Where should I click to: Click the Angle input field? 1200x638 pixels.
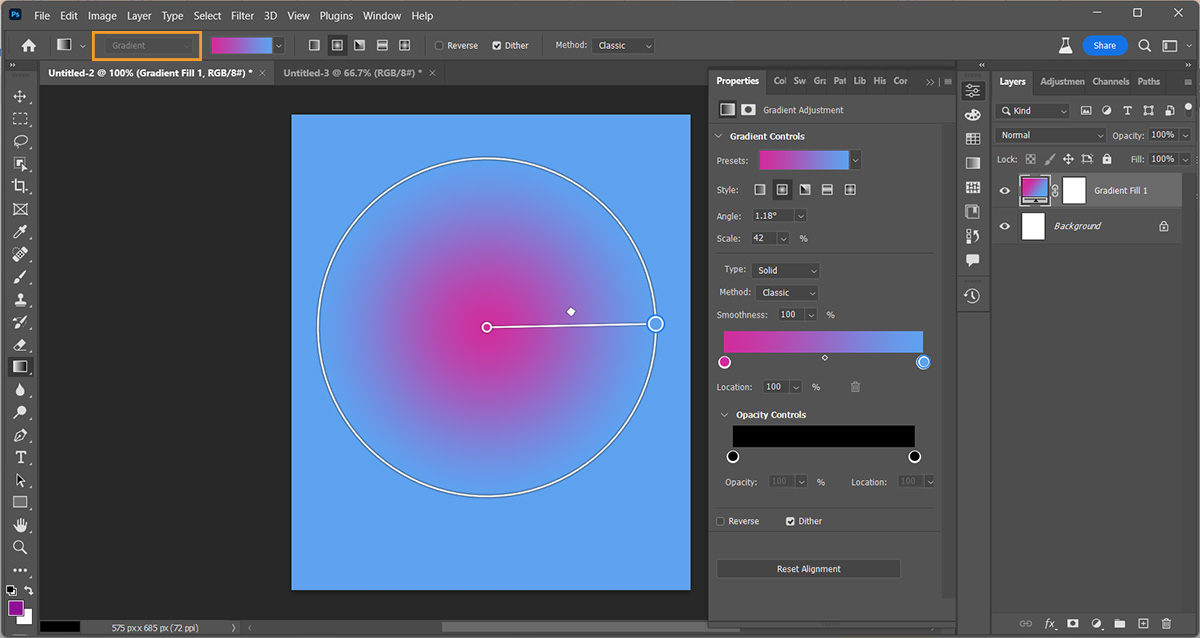773,216
